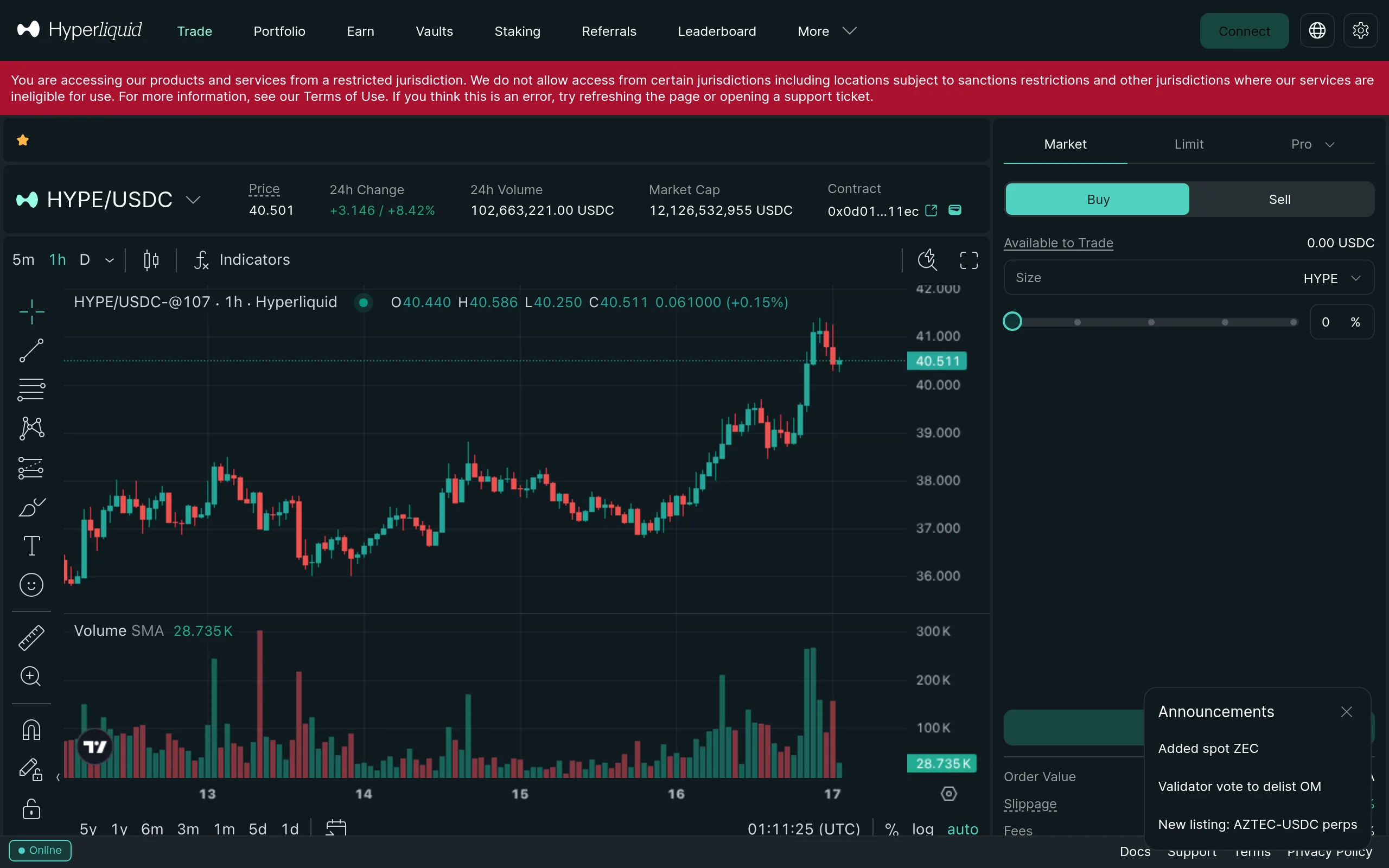The height and width of the screenshot is (868, 1389).
Task: Open the HYPE/USDC pair selector
Action: coord(109,199)
